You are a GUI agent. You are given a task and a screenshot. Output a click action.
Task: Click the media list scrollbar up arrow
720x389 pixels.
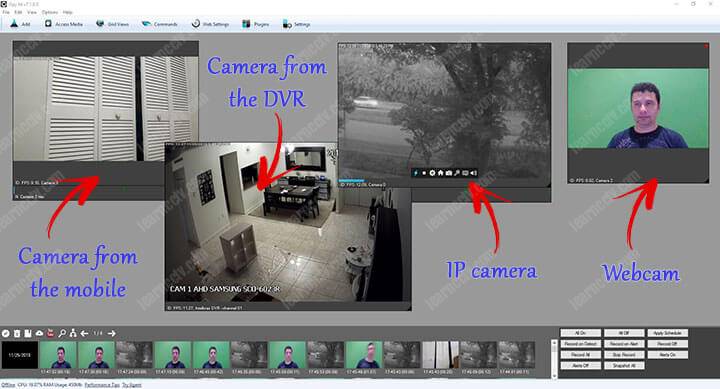[x=554, y=343]
